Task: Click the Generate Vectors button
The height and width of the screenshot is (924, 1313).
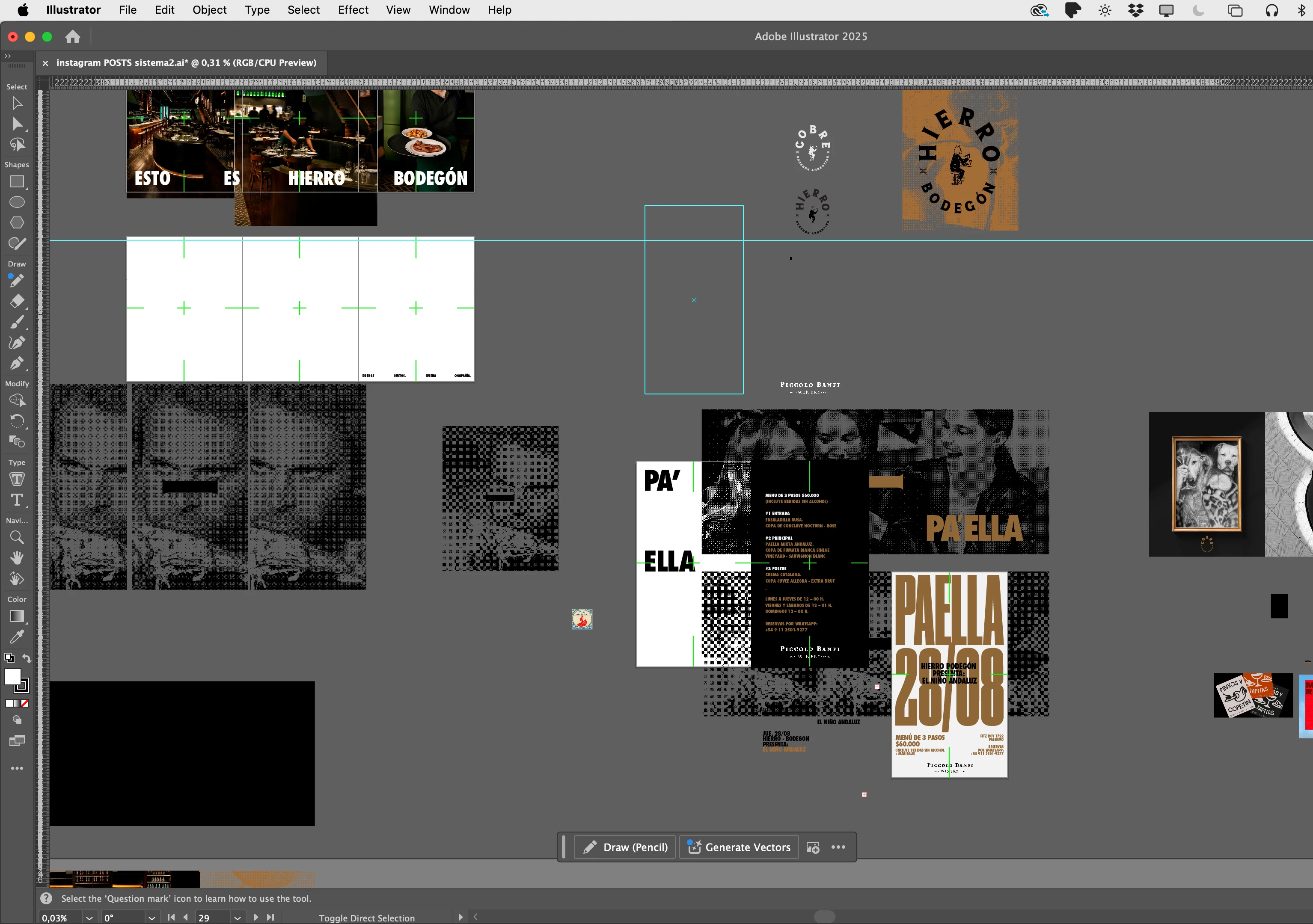Action: (739, 847)
